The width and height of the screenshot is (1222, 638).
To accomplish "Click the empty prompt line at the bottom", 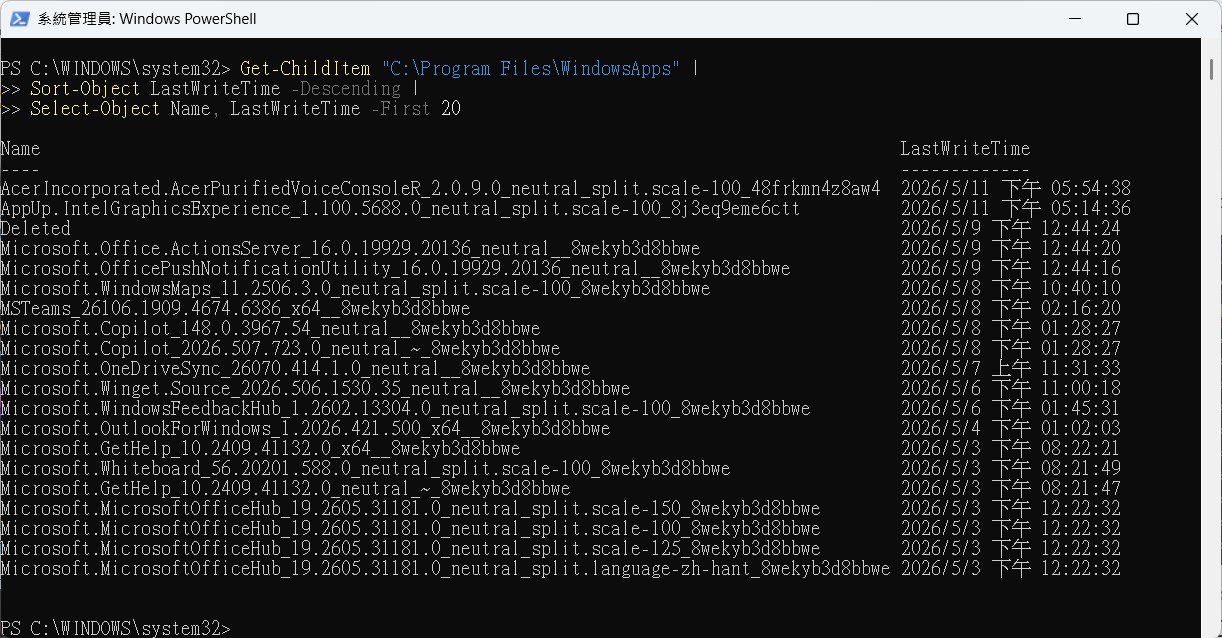I will (x=115, y=628).
